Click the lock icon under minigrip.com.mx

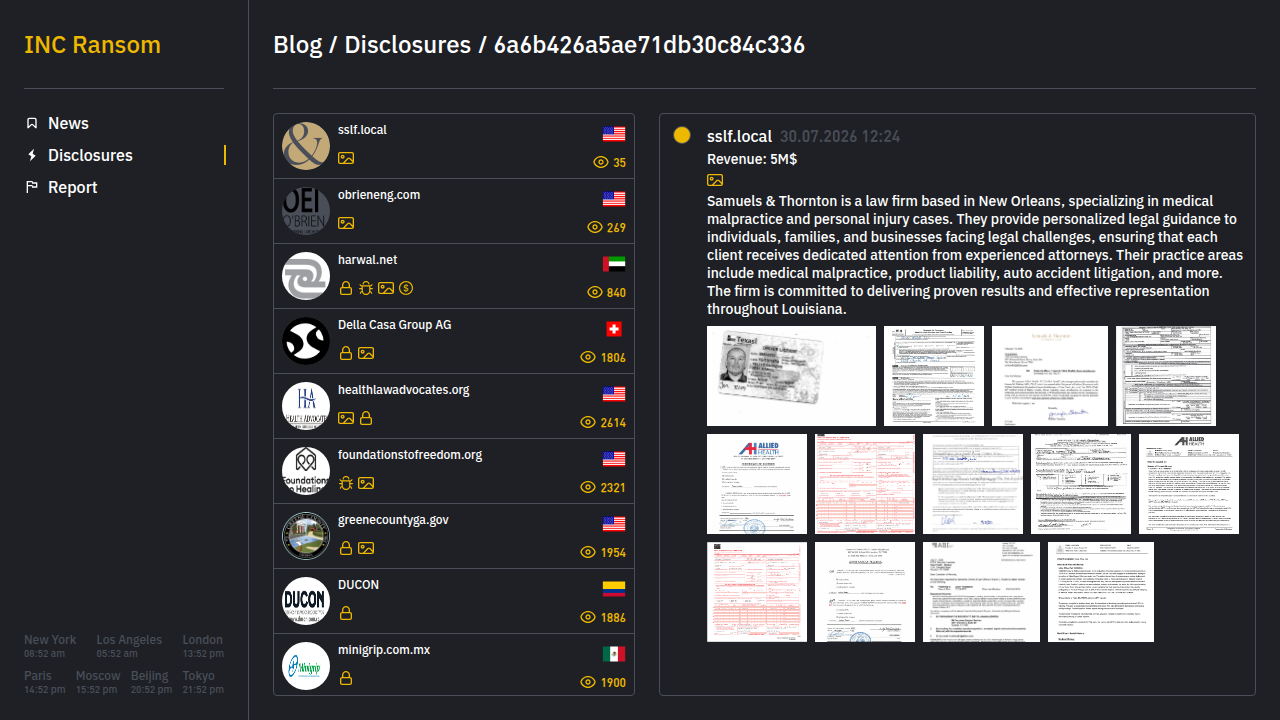click(x=346, y=678)
